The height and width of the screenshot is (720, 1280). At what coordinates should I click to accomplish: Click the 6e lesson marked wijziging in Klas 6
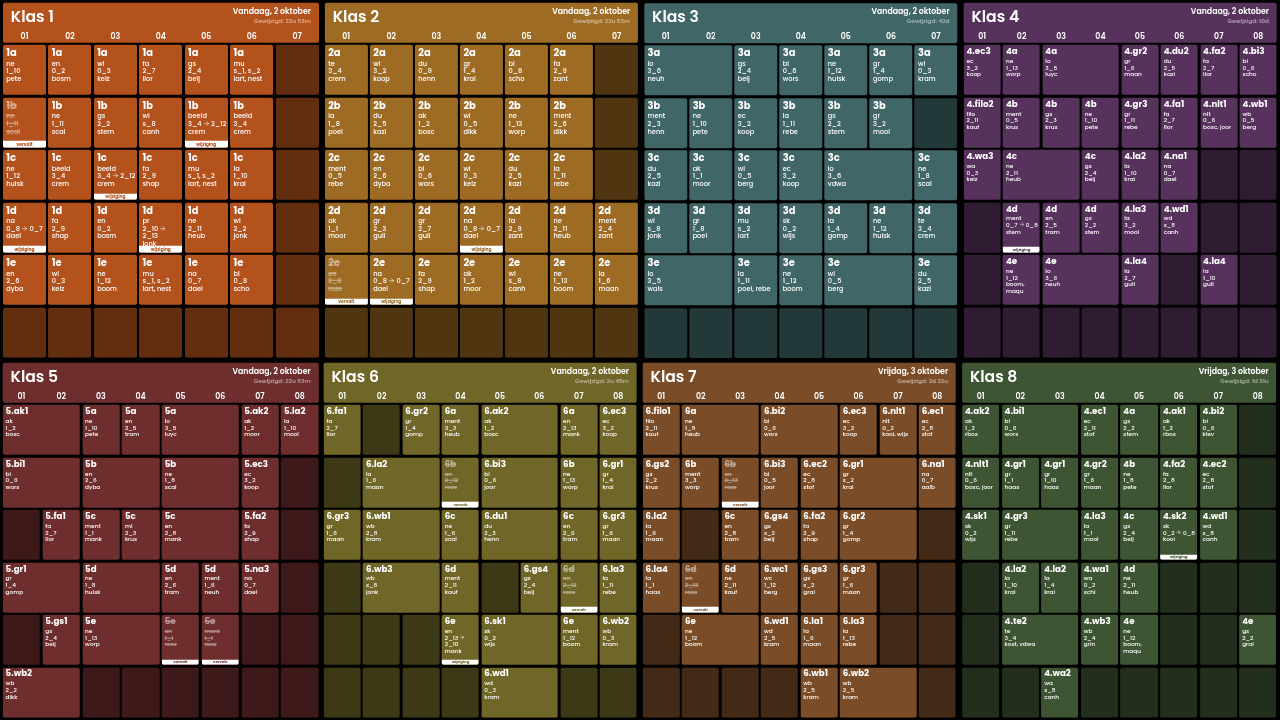coord(460,639)
